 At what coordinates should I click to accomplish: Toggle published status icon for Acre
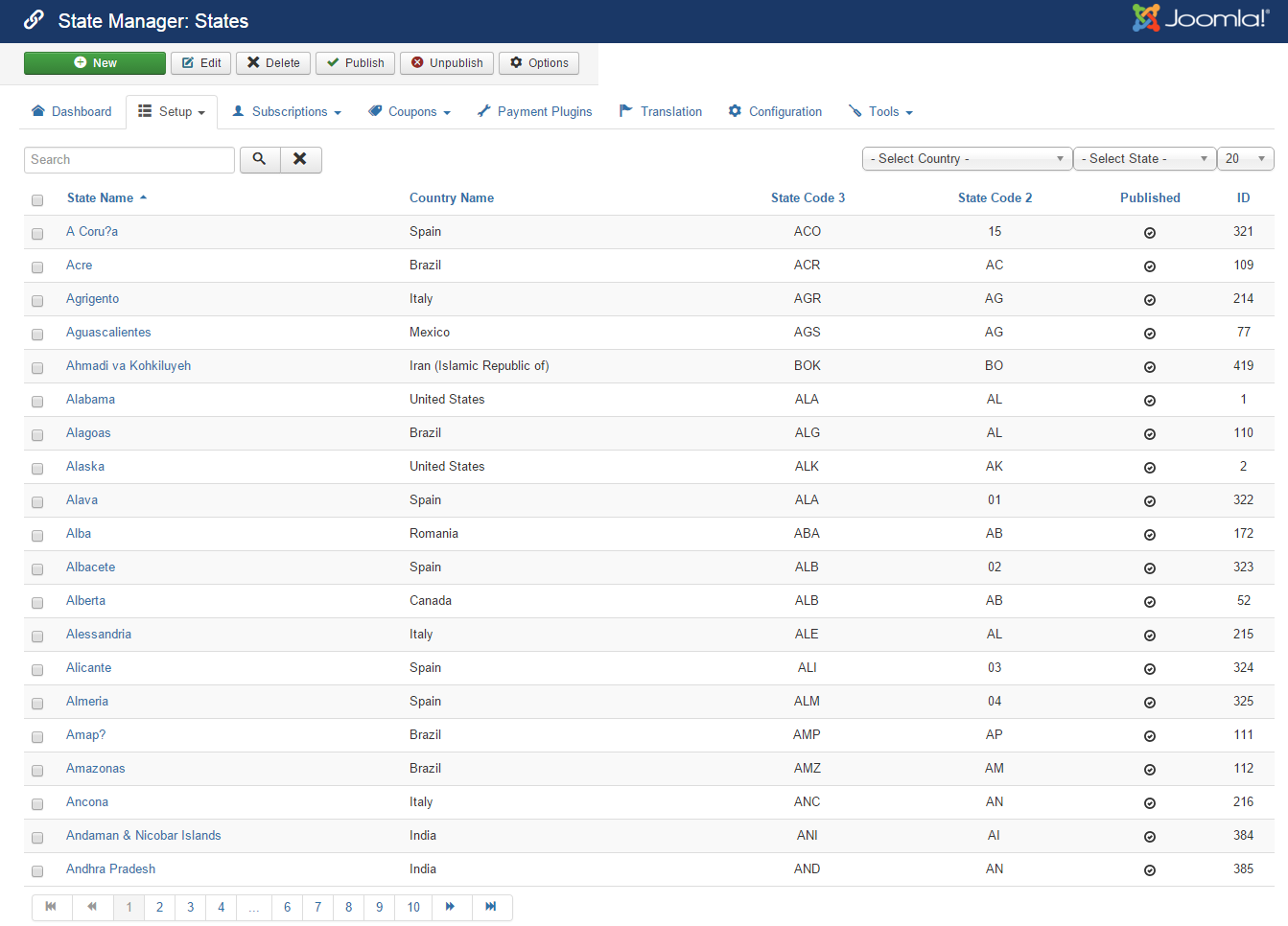pos(1150,266)
